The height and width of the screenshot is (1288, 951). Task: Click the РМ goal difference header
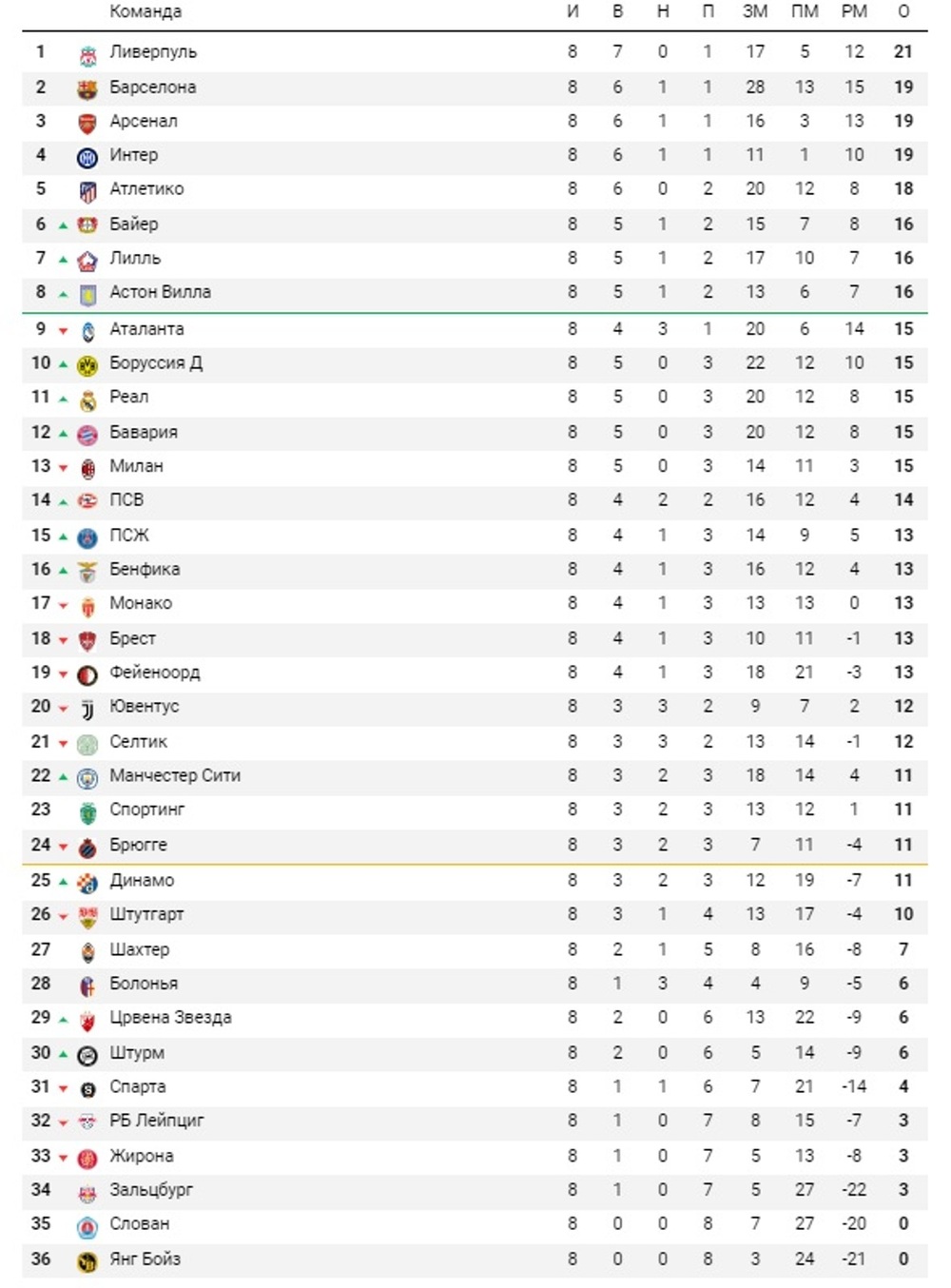(x=854, y=11)
